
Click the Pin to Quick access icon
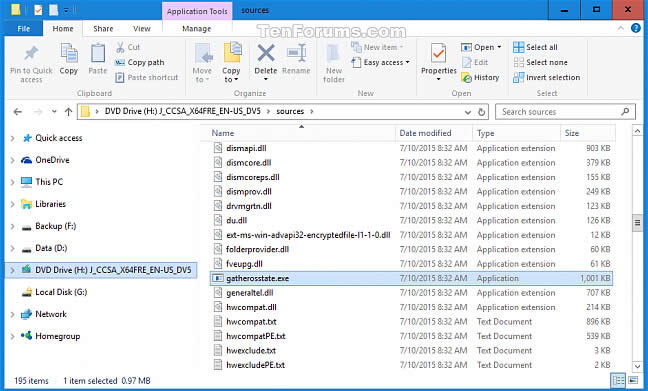(31, 54)
